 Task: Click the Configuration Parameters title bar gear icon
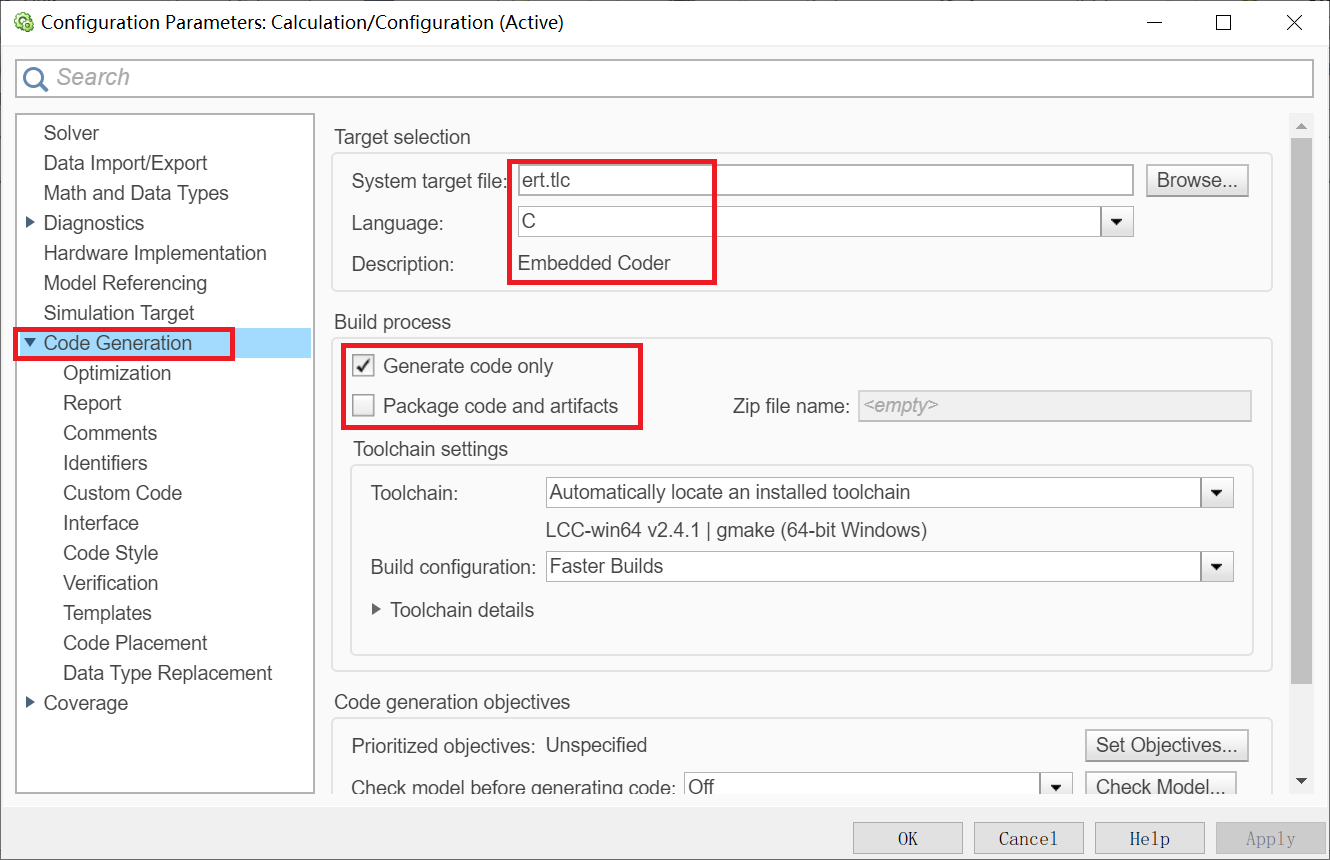(x=23, y=22)
